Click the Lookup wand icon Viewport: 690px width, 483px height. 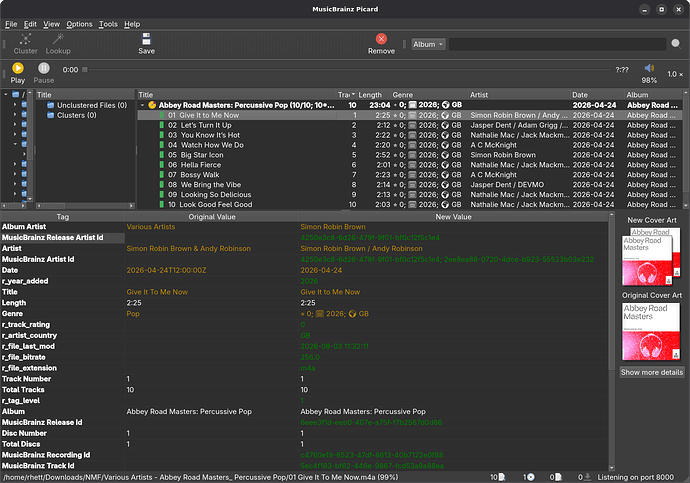[x=58, y=39]
